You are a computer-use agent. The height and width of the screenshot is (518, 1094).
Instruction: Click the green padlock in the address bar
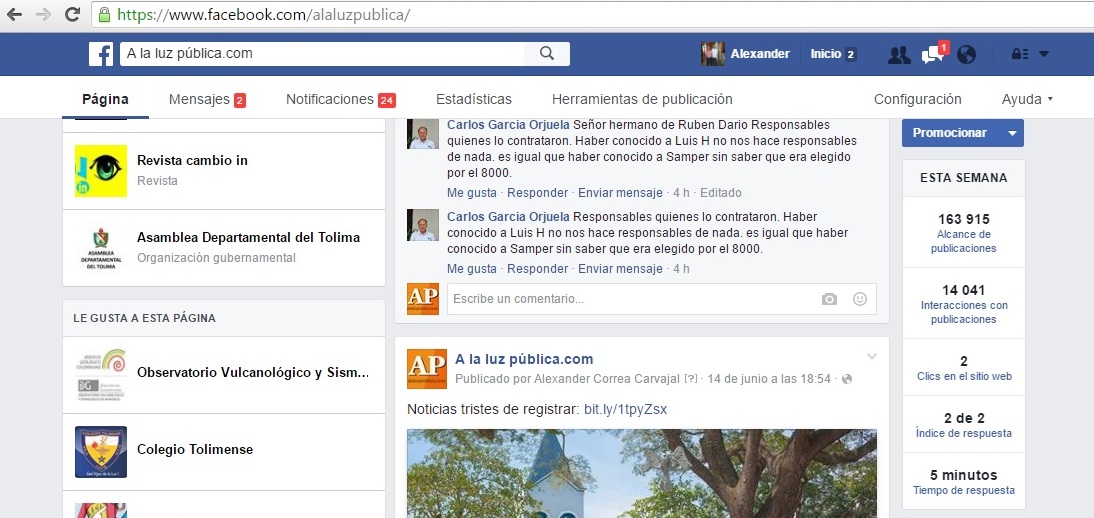[104, 15]
